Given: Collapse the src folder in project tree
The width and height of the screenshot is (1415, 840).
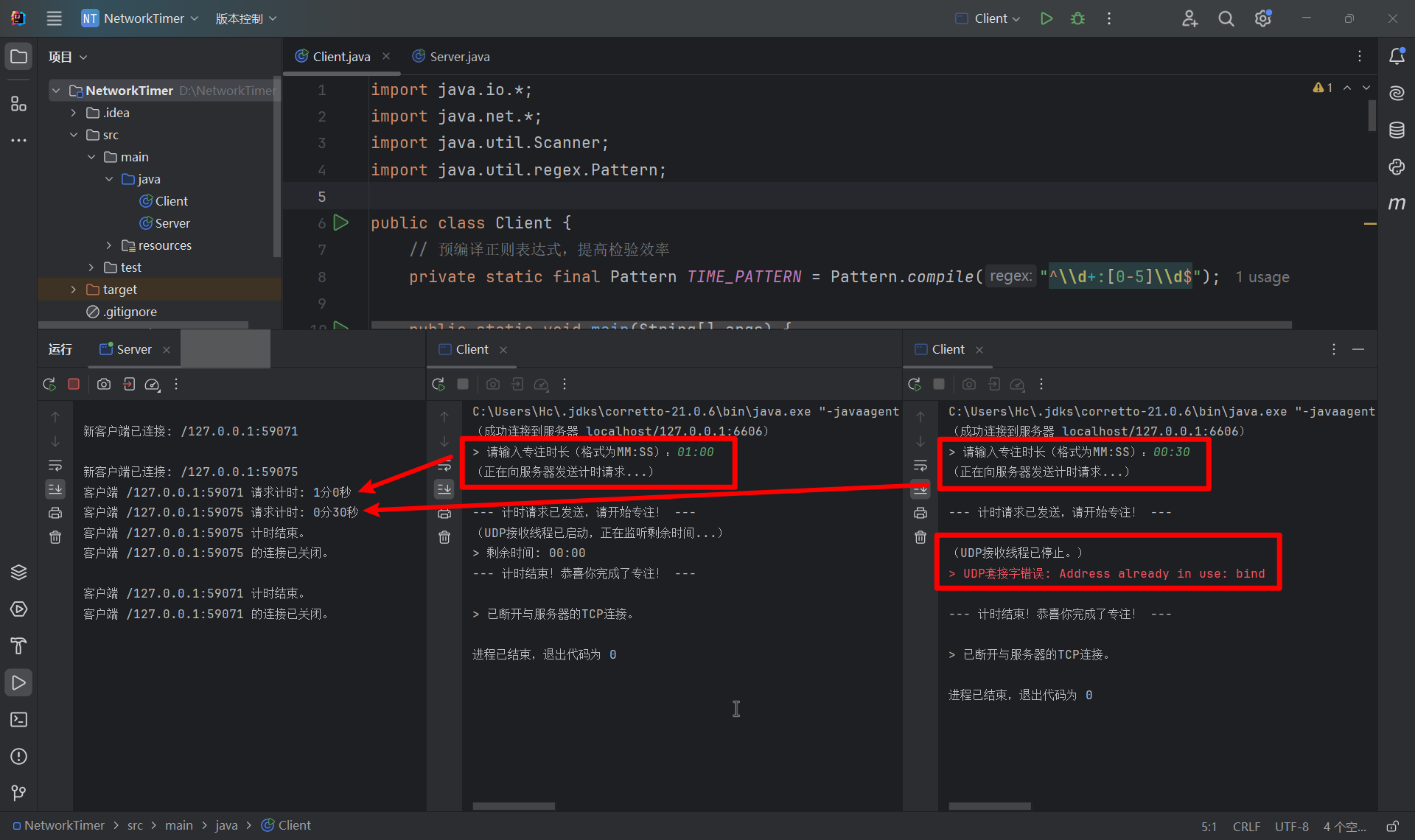Looking at the screenshot, I should click(x=73, y=135).
